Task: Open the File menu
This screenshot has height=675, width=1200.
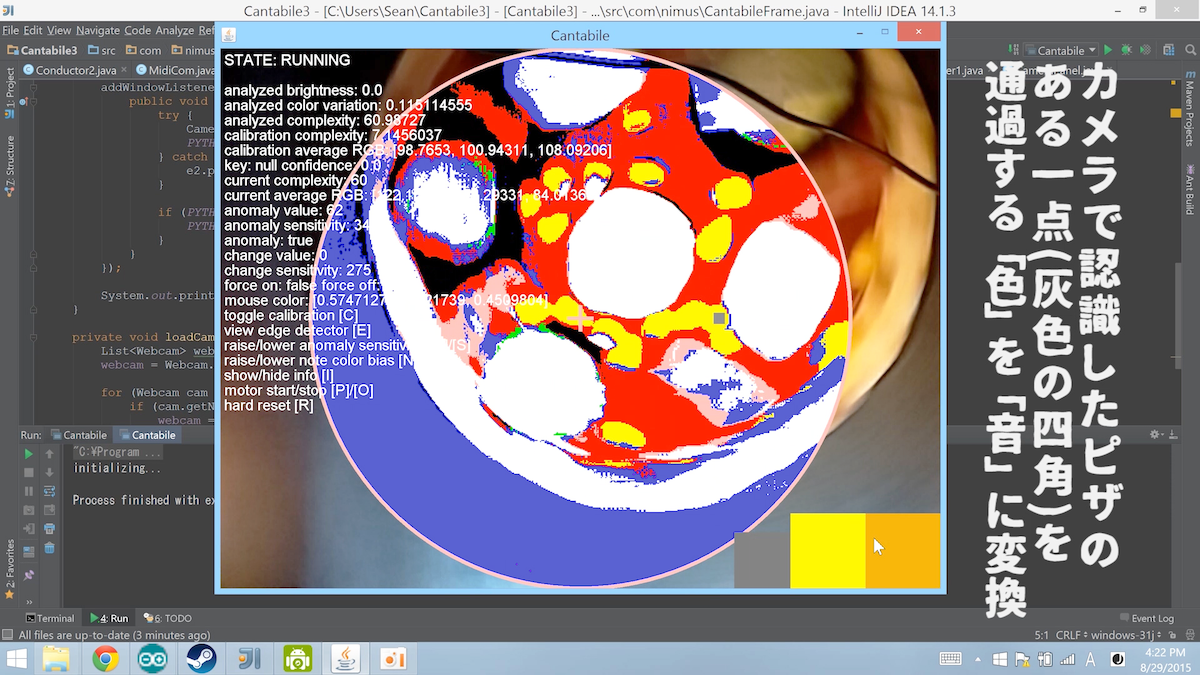Action: click(x=10, y=31)
